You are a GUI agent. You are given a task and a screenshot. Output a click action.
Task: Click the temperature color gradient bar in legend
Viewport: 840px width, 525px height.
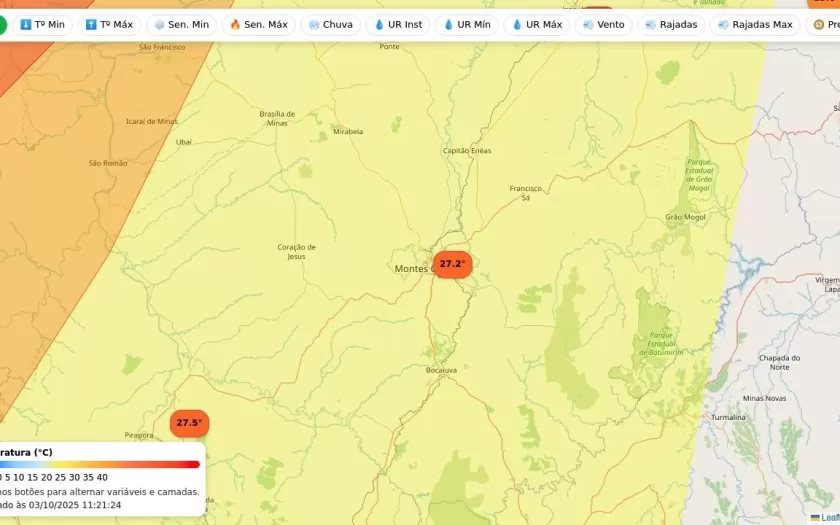click(x=100, y=464)
